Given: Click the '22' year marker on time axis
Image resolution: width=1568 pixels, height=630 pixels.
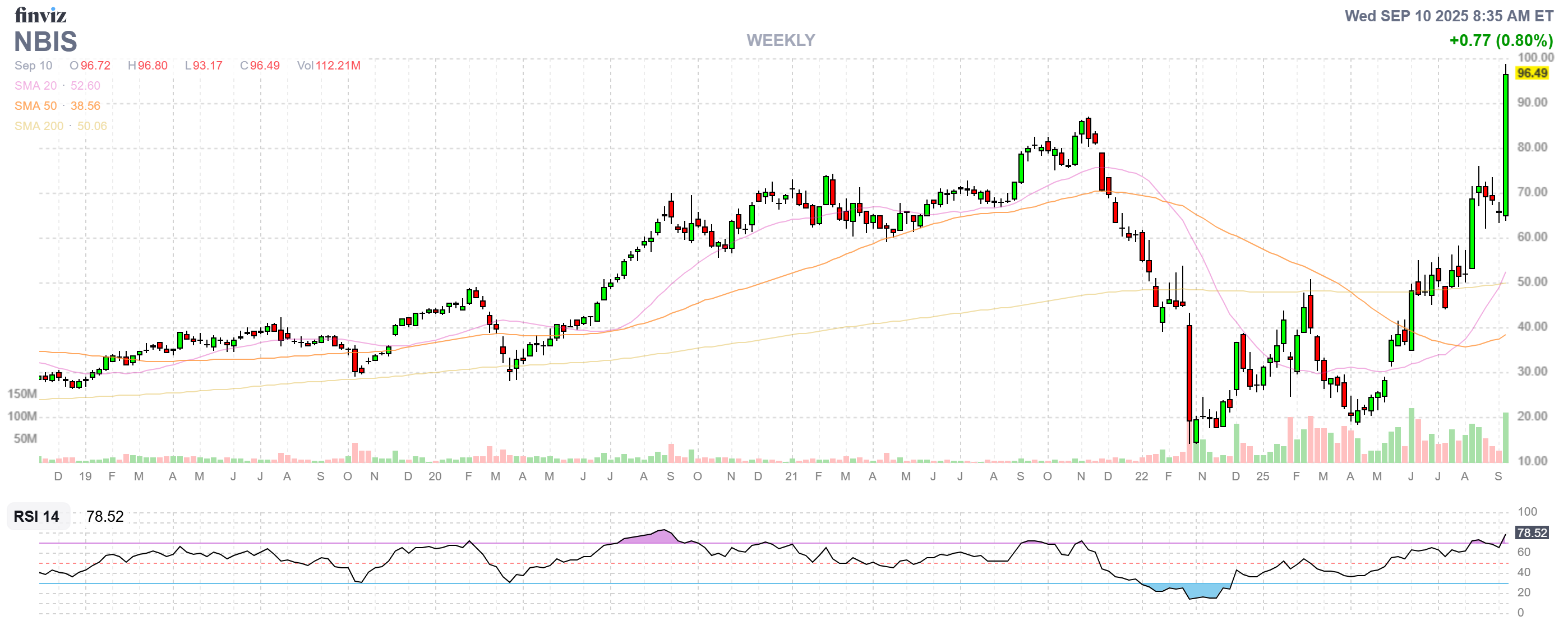Looking at the screenshot, I should (x=1141, y=476).
